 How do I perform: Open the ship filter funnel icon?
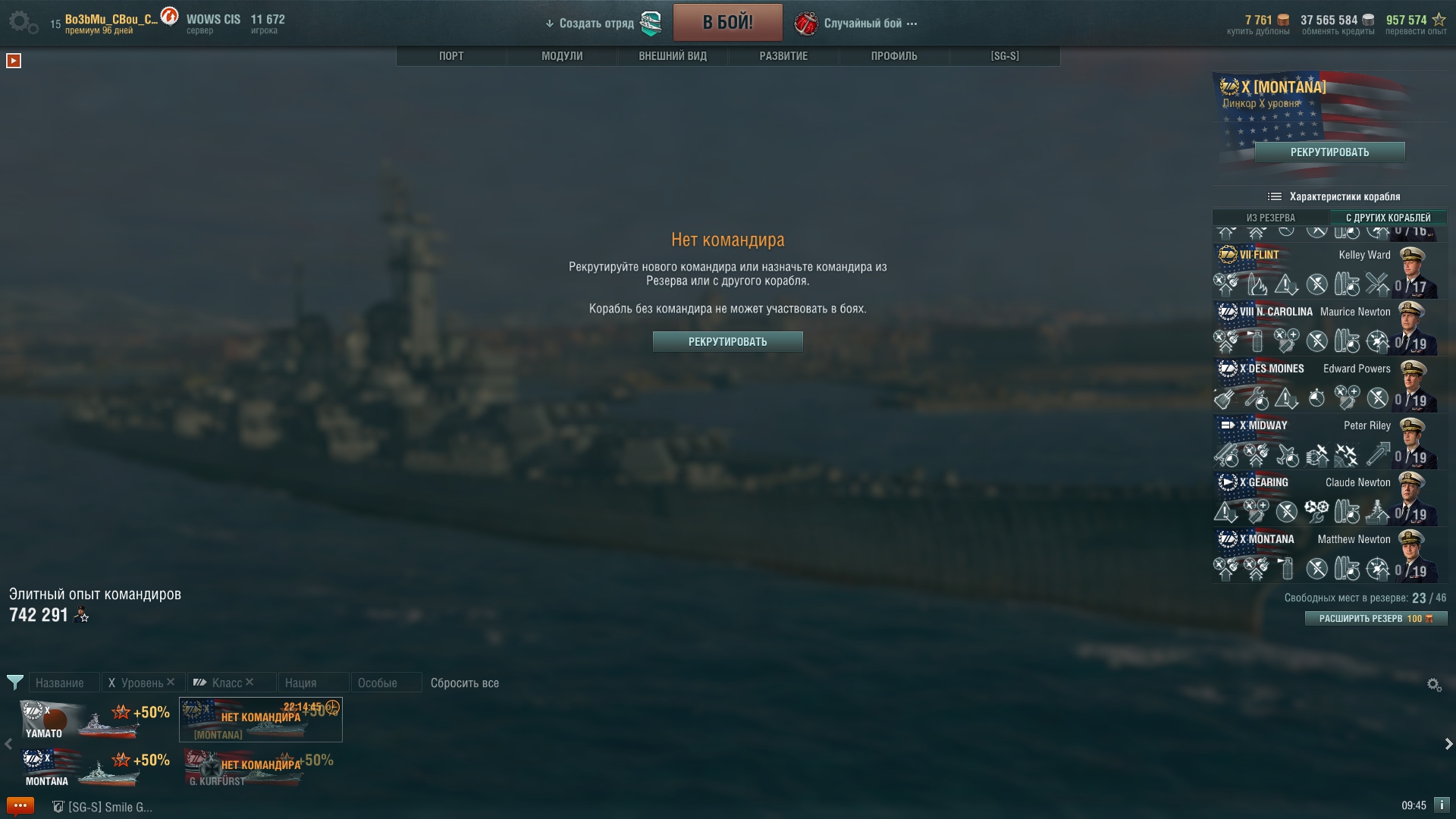pyautogui.click(x=15, y=682)
